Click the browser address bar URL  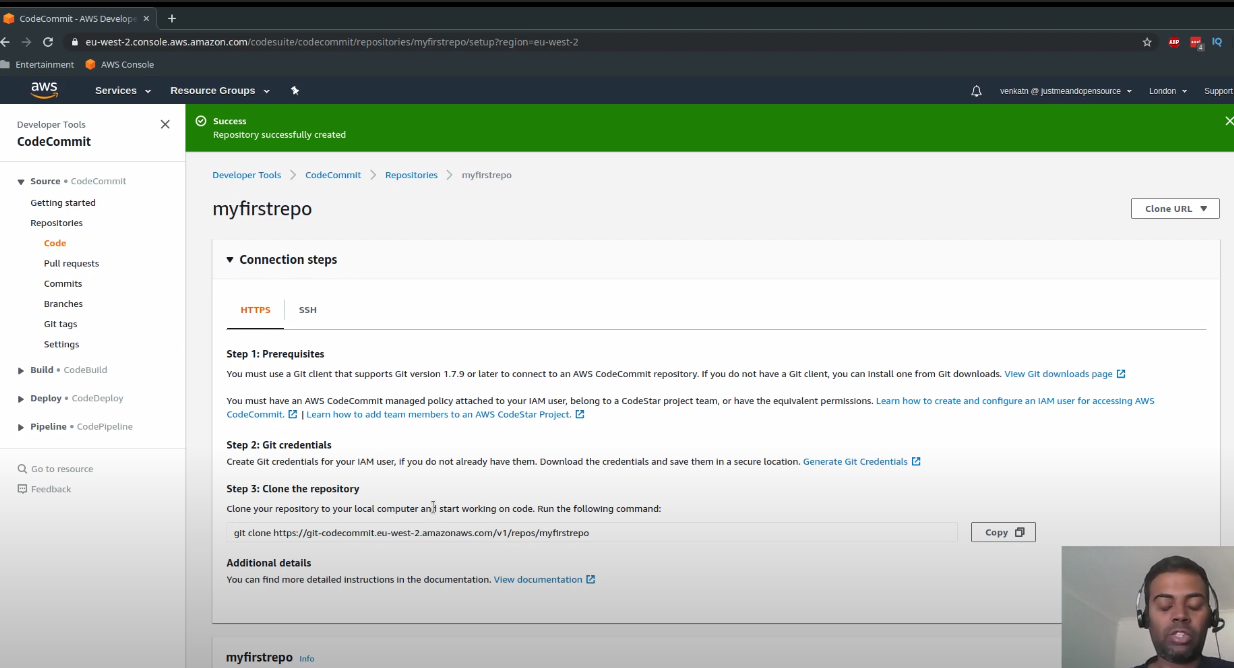(x=332, y=42)
